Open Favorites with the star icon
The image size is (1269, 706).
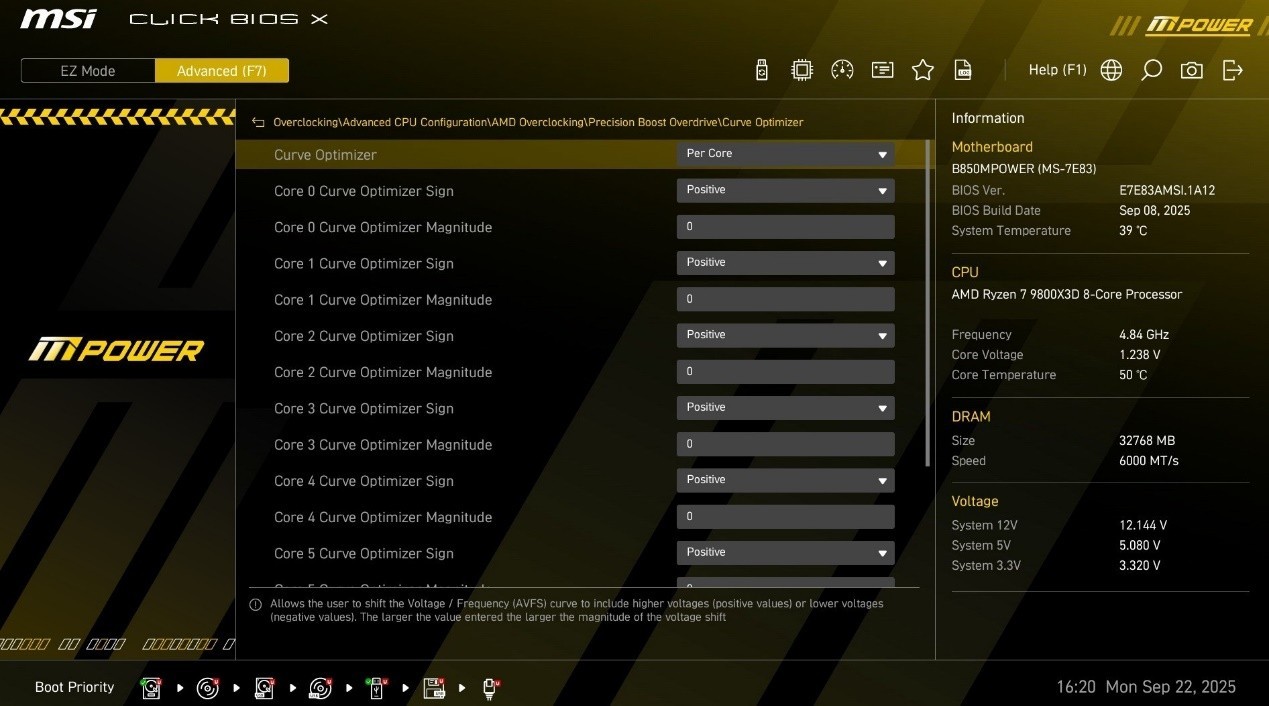[922, 70]
